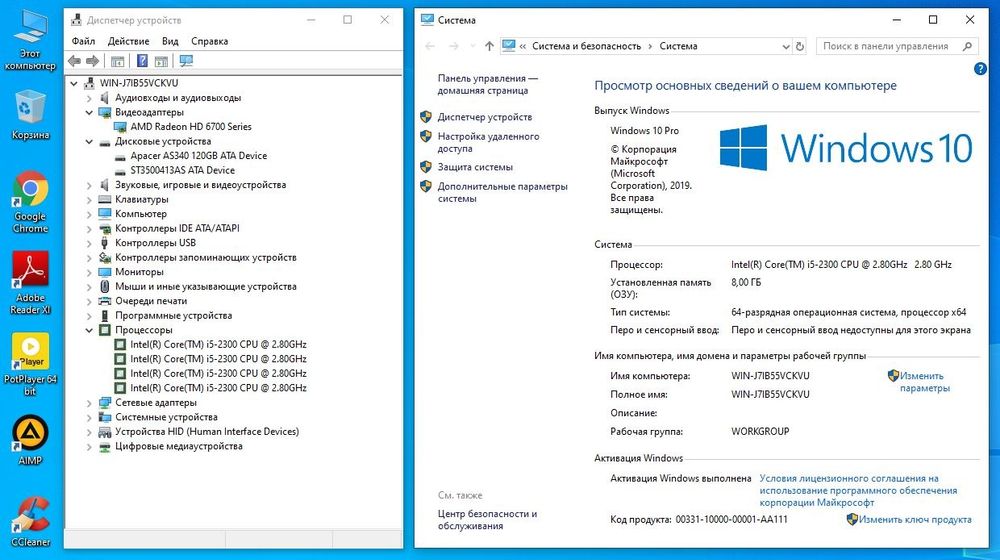
Task: Collapse the Процессоры category
Action: point(89,330)
